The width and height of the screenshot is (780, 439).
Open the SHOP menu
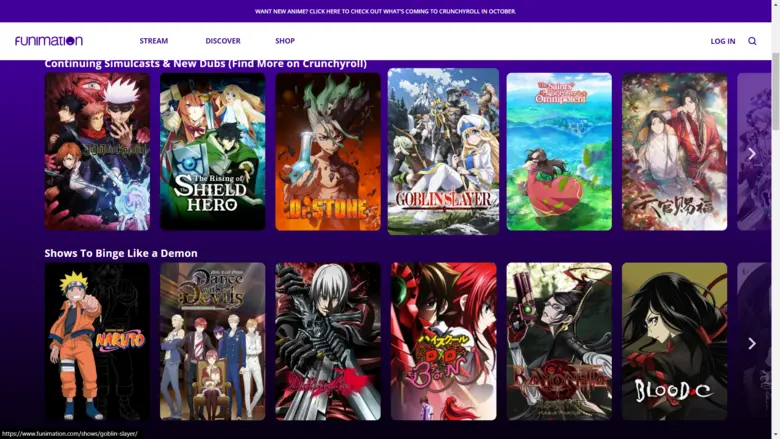[285, 41]
